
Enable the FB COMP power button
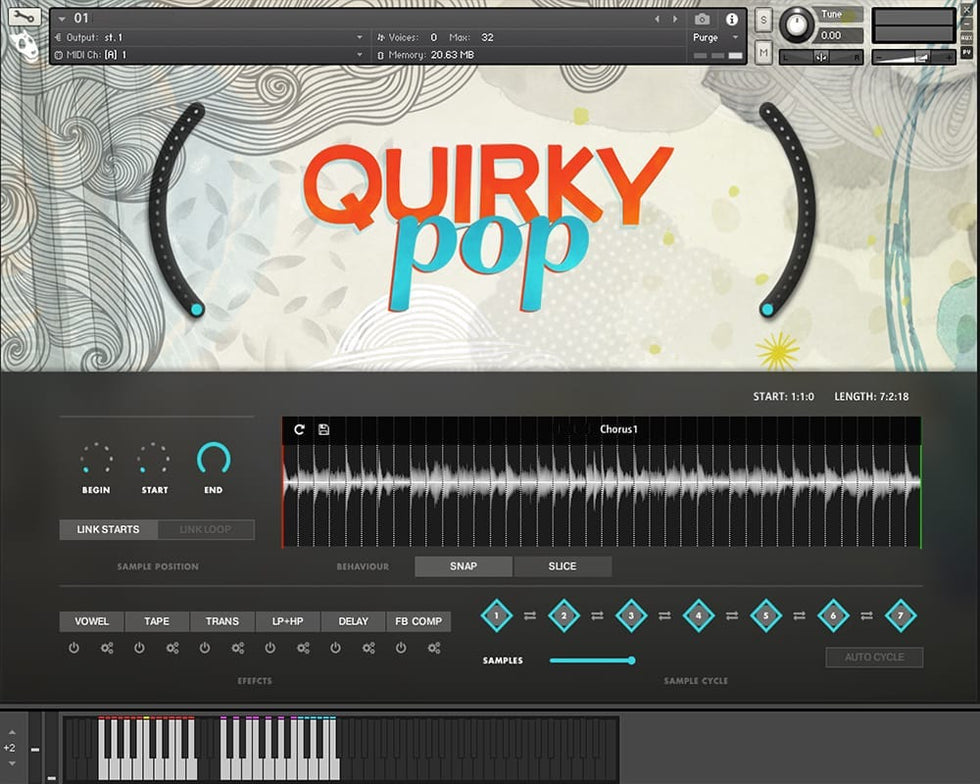[401, 648]
